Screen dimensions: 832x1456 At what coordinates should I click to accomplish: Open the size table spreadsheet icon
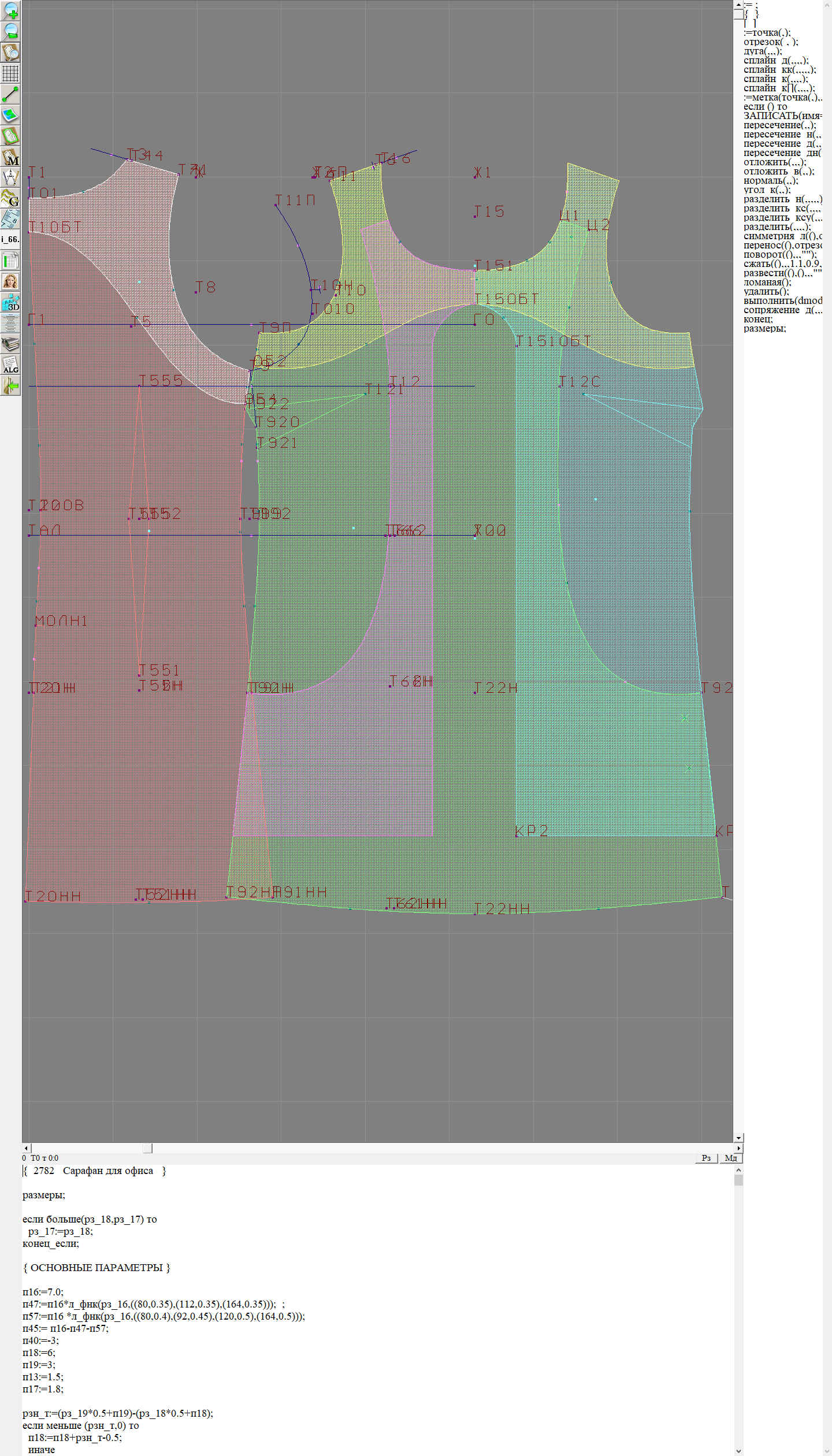10,261
